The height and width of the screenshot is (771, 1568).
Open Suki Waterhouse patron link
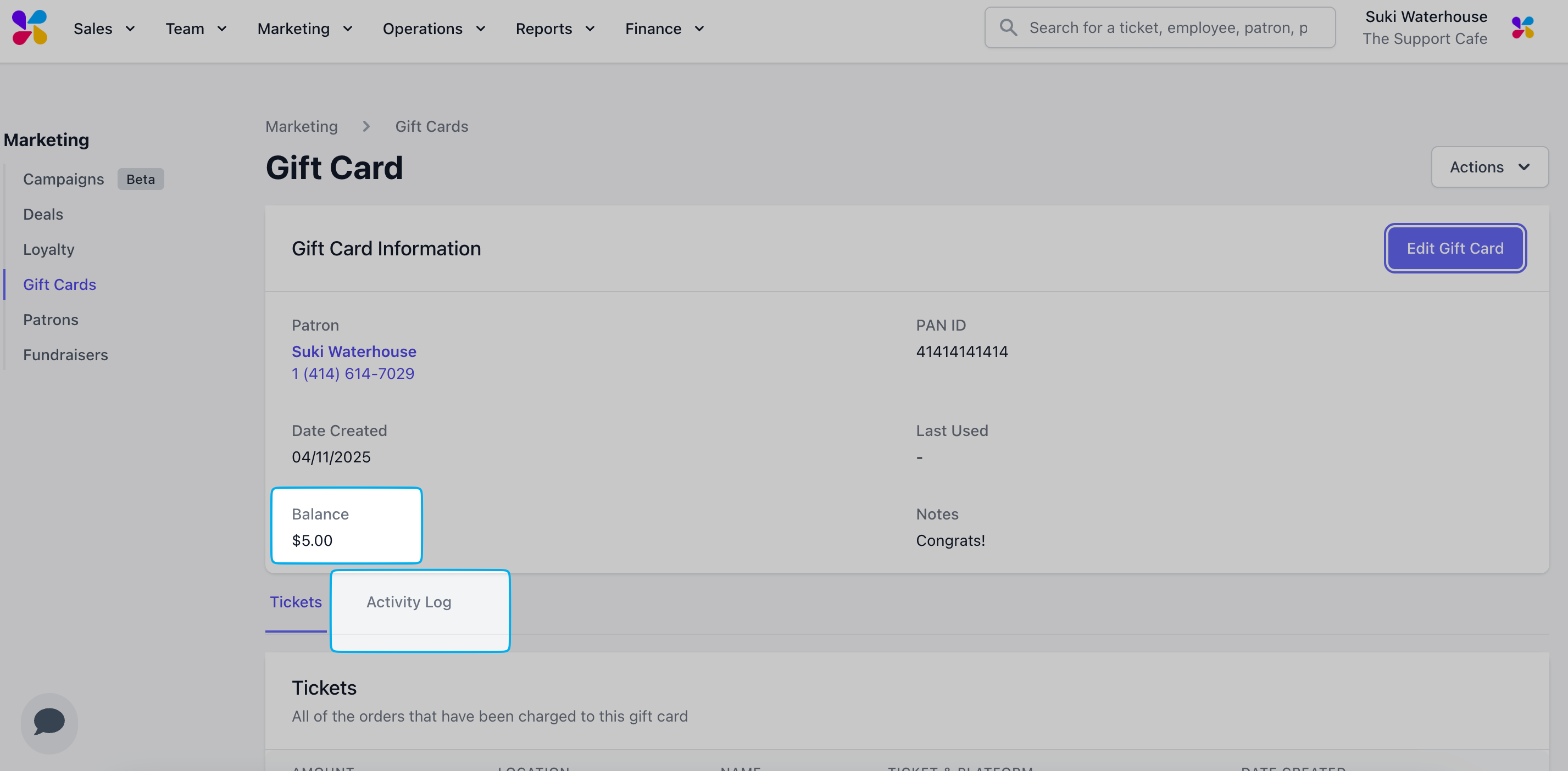click(x=354, y=351)
